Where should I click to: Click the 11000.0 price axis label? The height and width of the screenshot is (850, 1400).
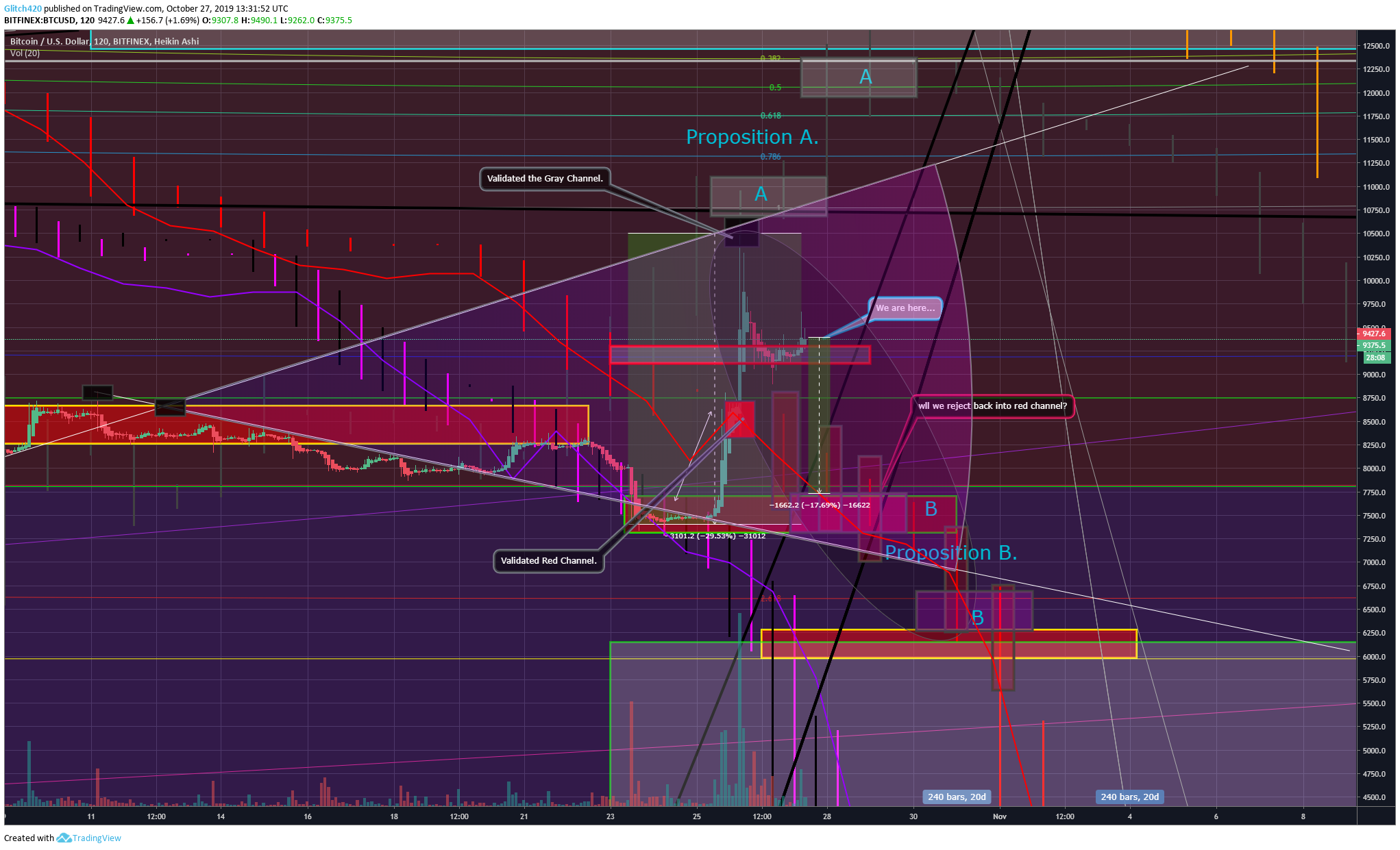pos(1376,187)
